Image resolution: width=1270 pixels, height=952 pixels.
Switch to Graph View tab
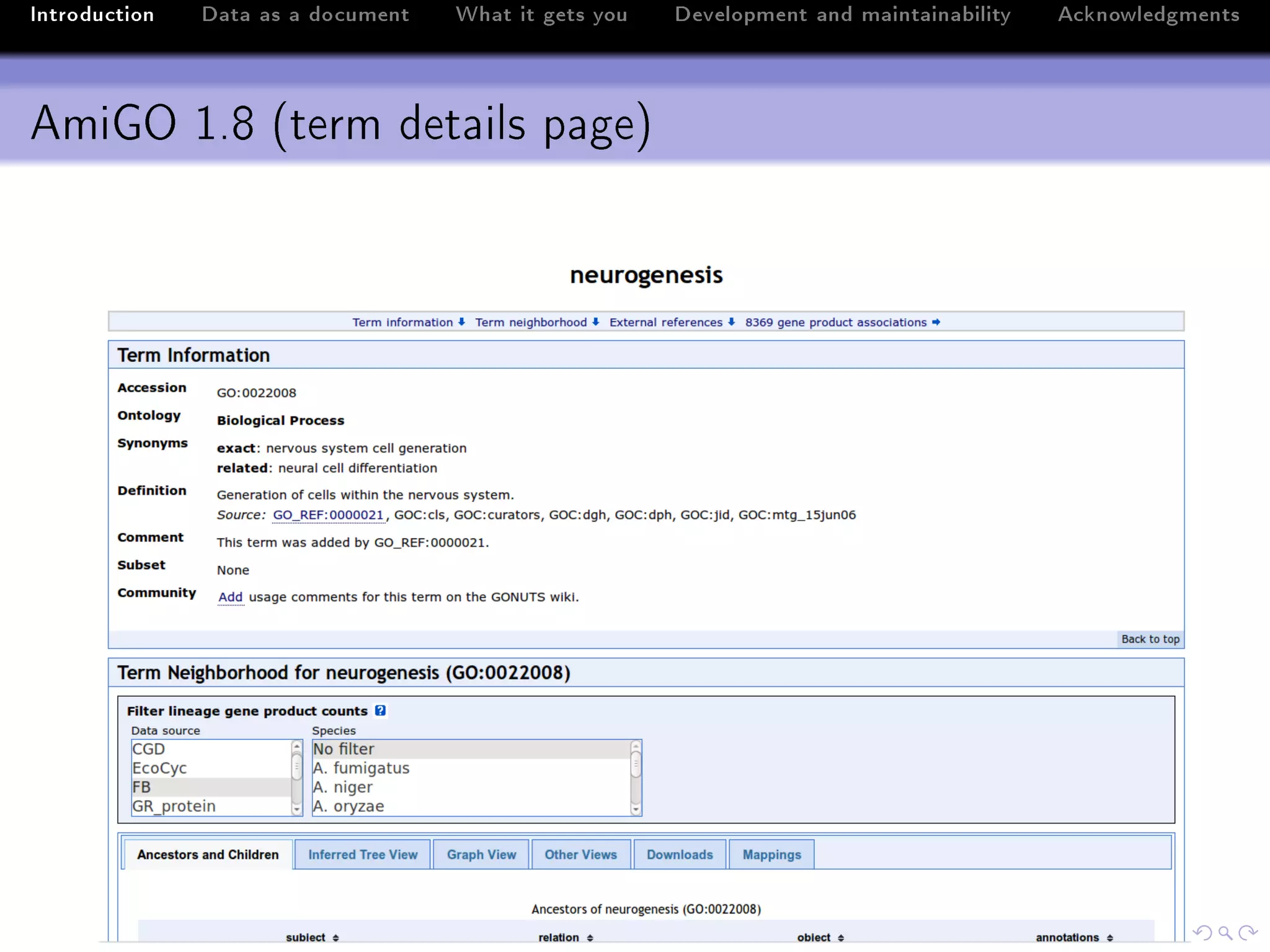481,855
